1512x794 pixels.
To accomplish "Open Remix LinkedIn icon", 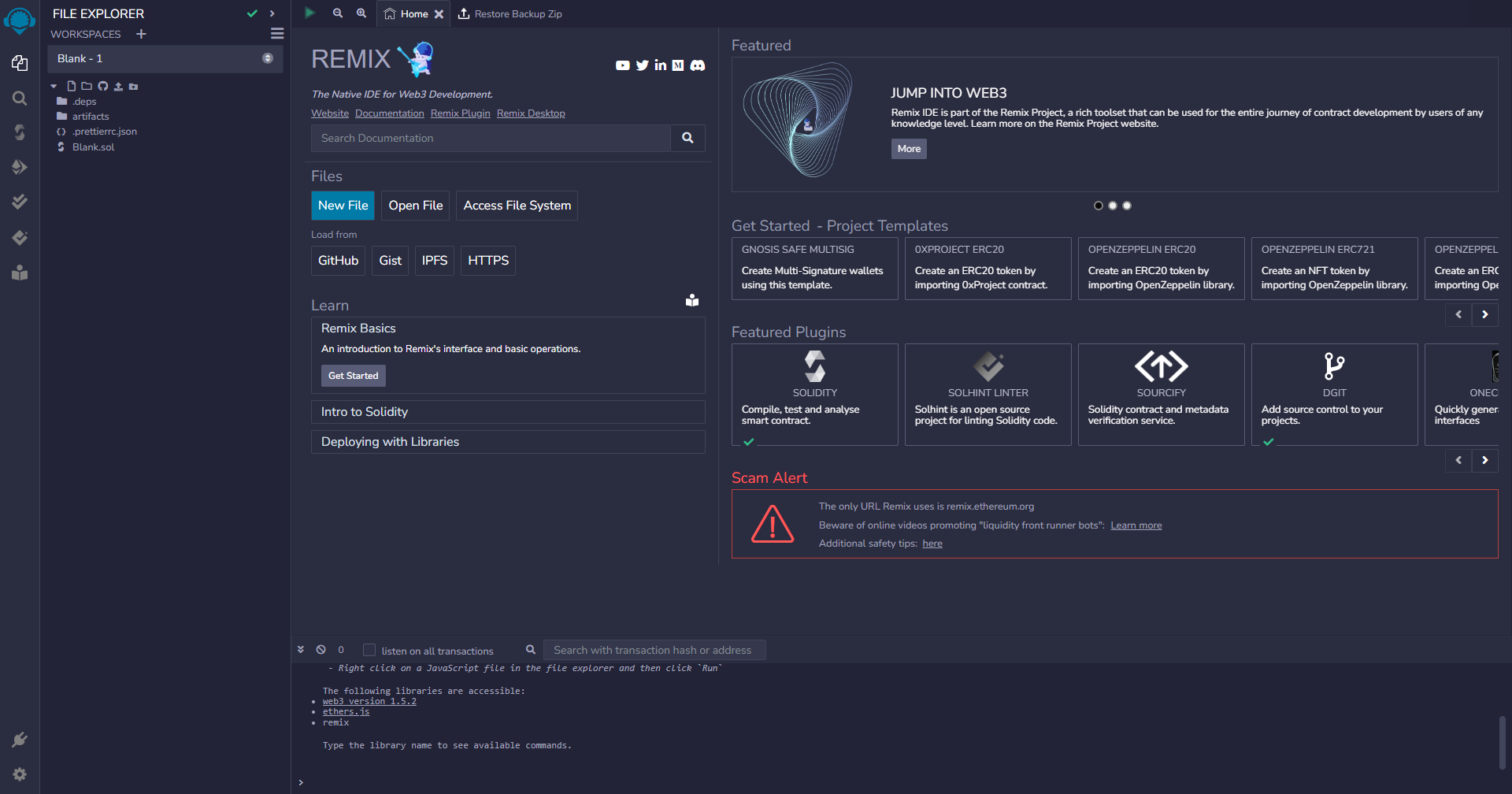I will pos(661,65).
